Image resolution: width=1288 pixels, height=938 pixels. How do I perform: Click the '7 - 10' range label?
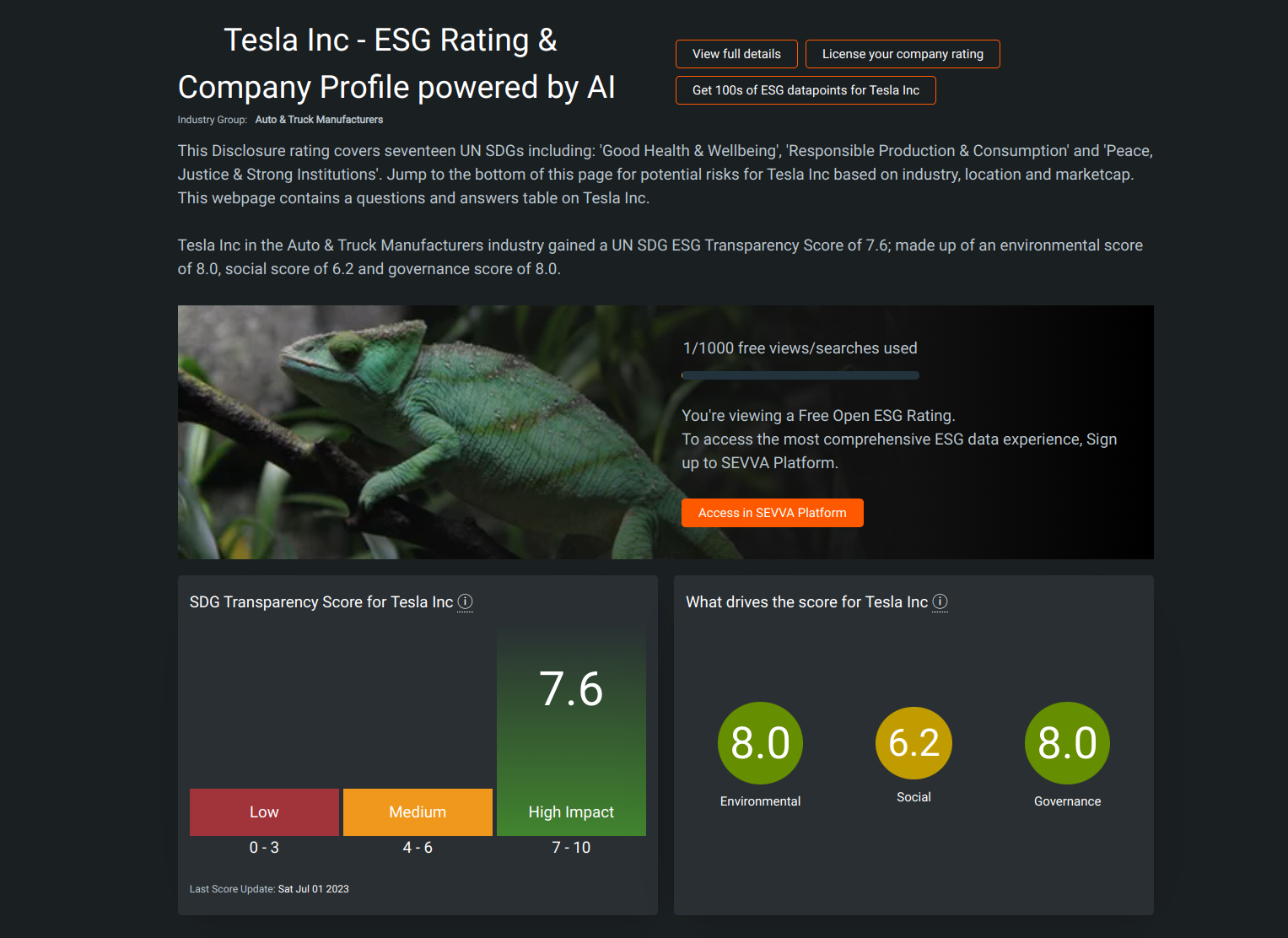coord(571,848)
